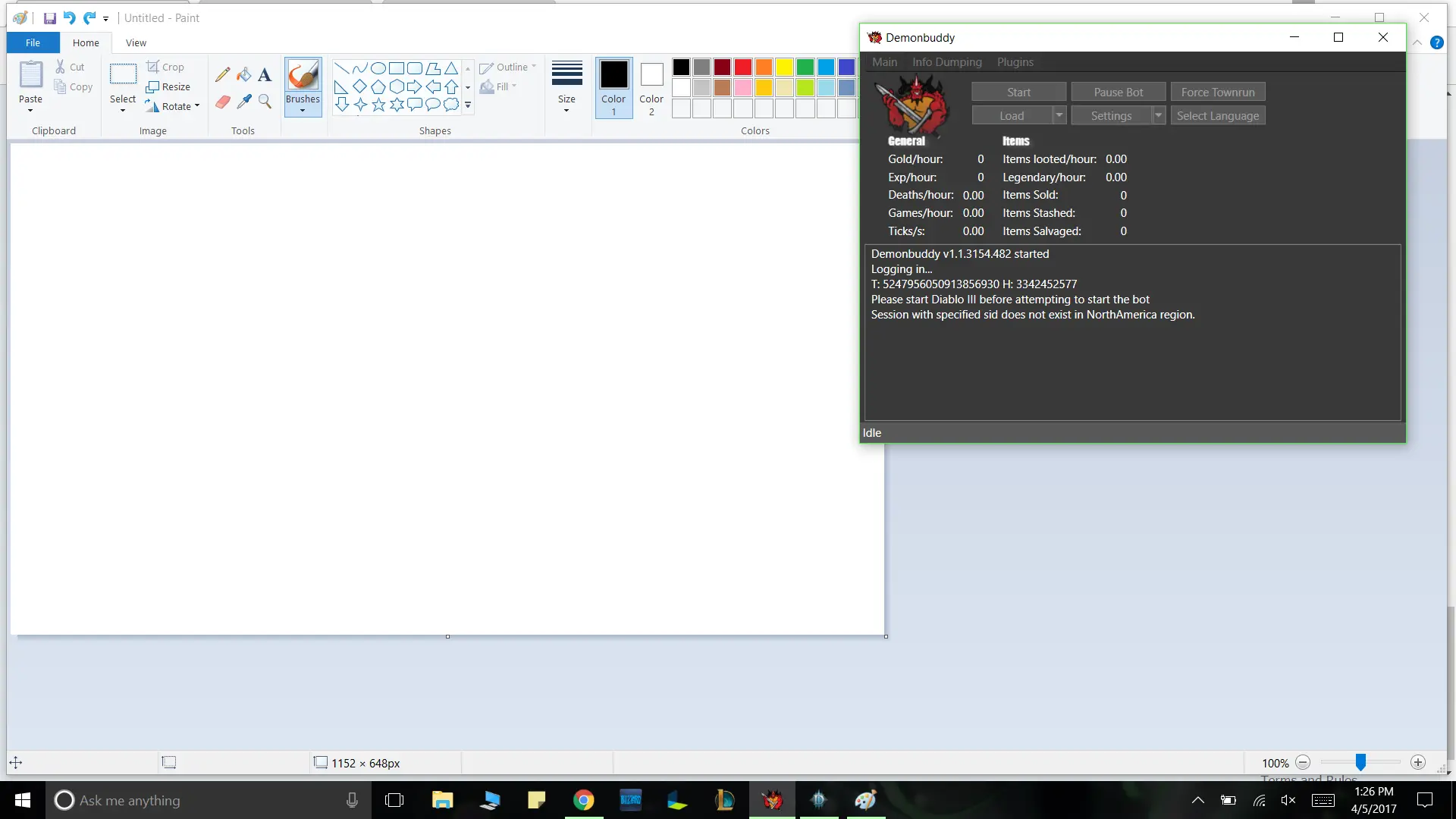Pick the red color swatch
The height and width of the screenshot is (819, 1456).
pos(743,67)
